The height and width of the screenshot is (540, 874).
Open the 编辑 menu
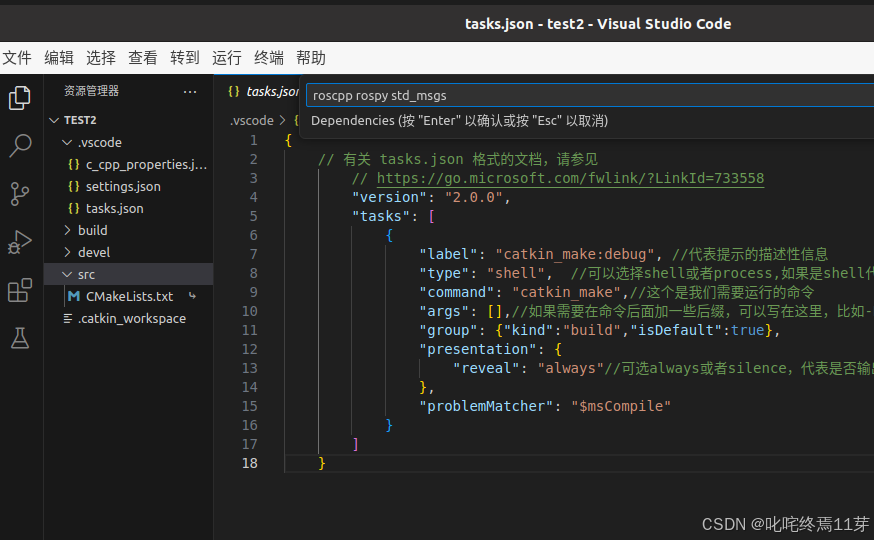(59, 57)
